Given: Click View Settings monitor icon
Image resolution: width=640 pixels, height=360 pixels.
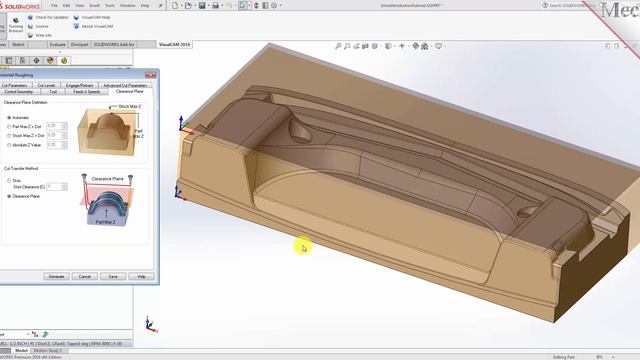Looking at the screenshot, I should click(x=438, y=46).
